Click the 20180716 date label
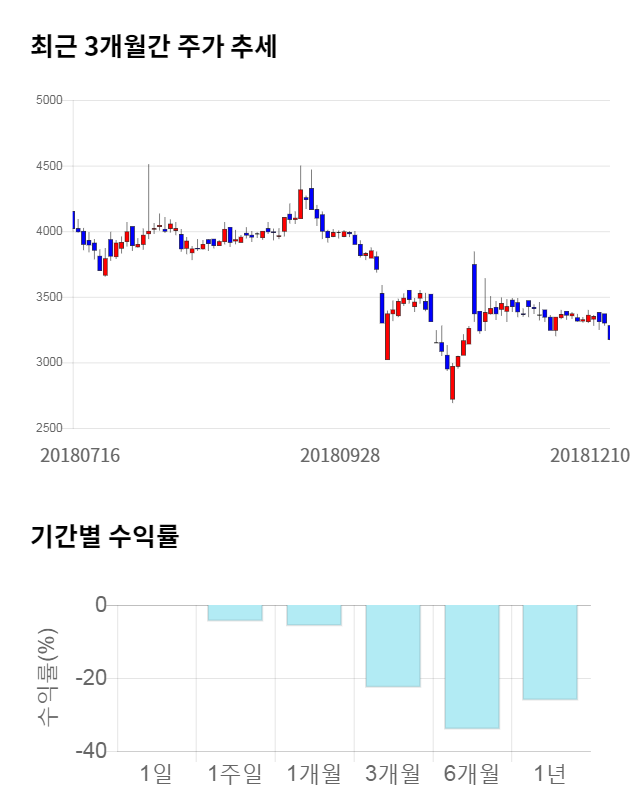Image resolution: width=640 pixels, height=810 pixels. tap(80, 455)
